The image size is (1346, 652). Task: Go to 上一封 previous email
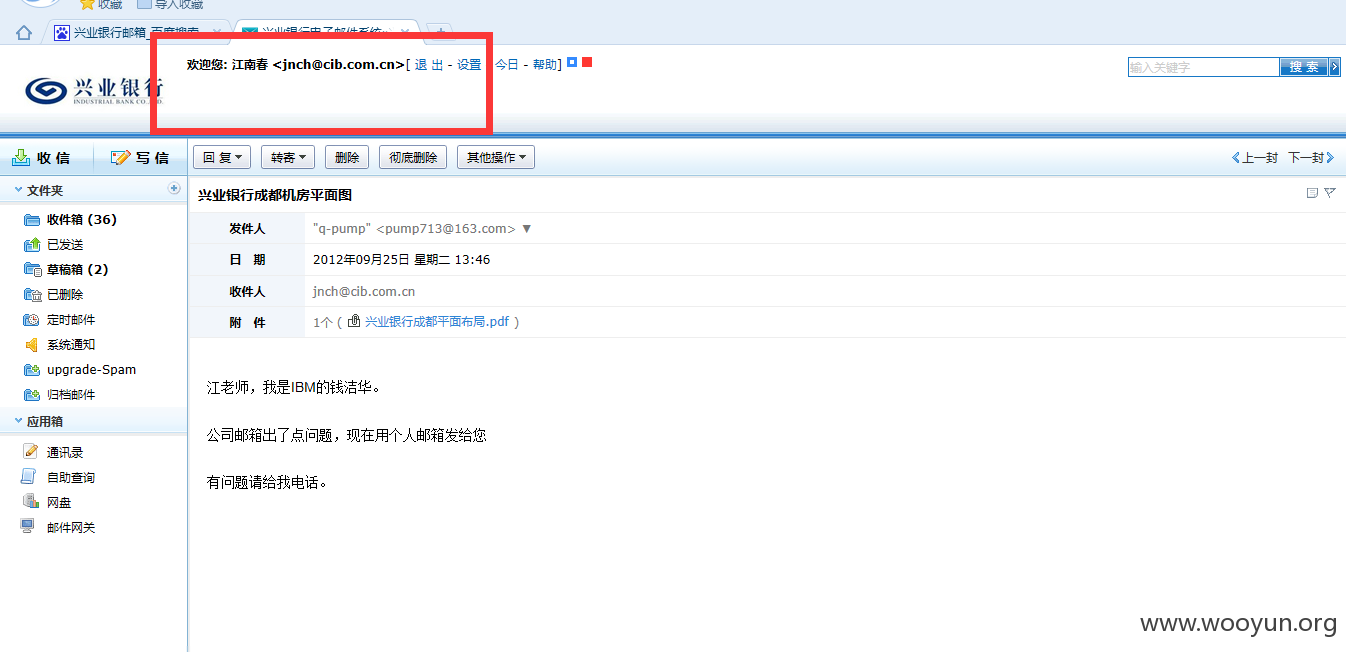tap(1255, 158)
